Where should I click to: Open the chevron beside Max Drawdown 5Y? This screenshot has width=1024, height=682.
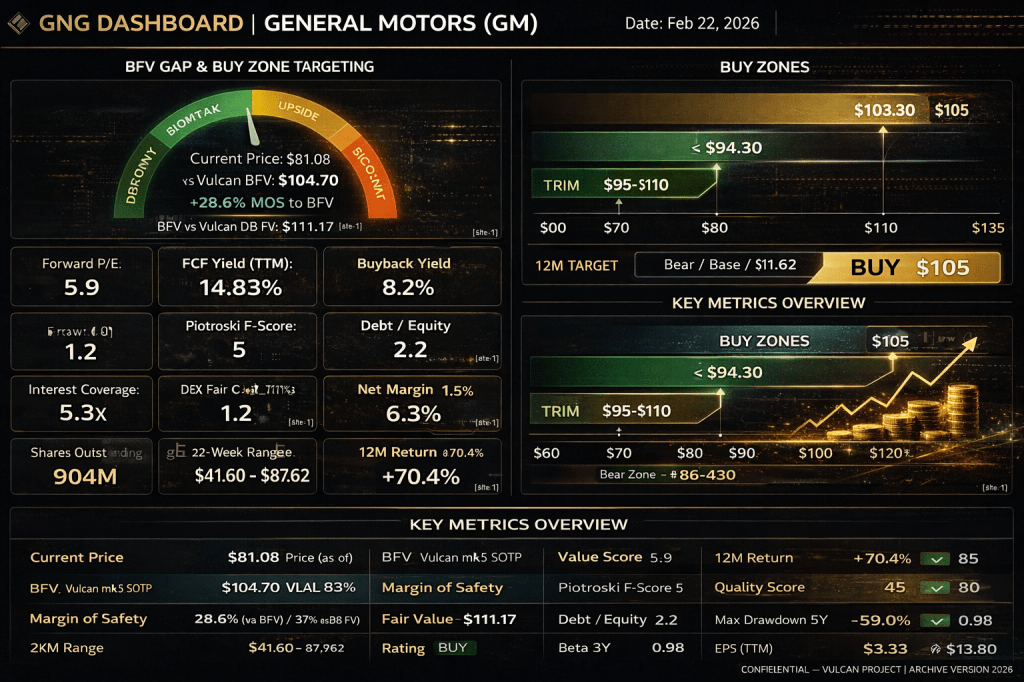[x=937, y=620]
